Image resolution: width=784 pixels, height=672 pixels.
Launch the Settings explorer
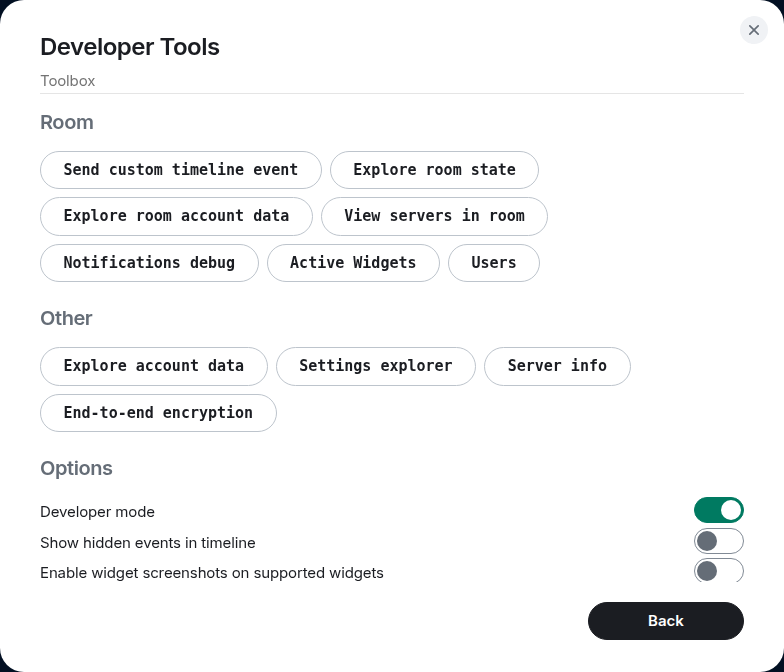click(376, 366)
